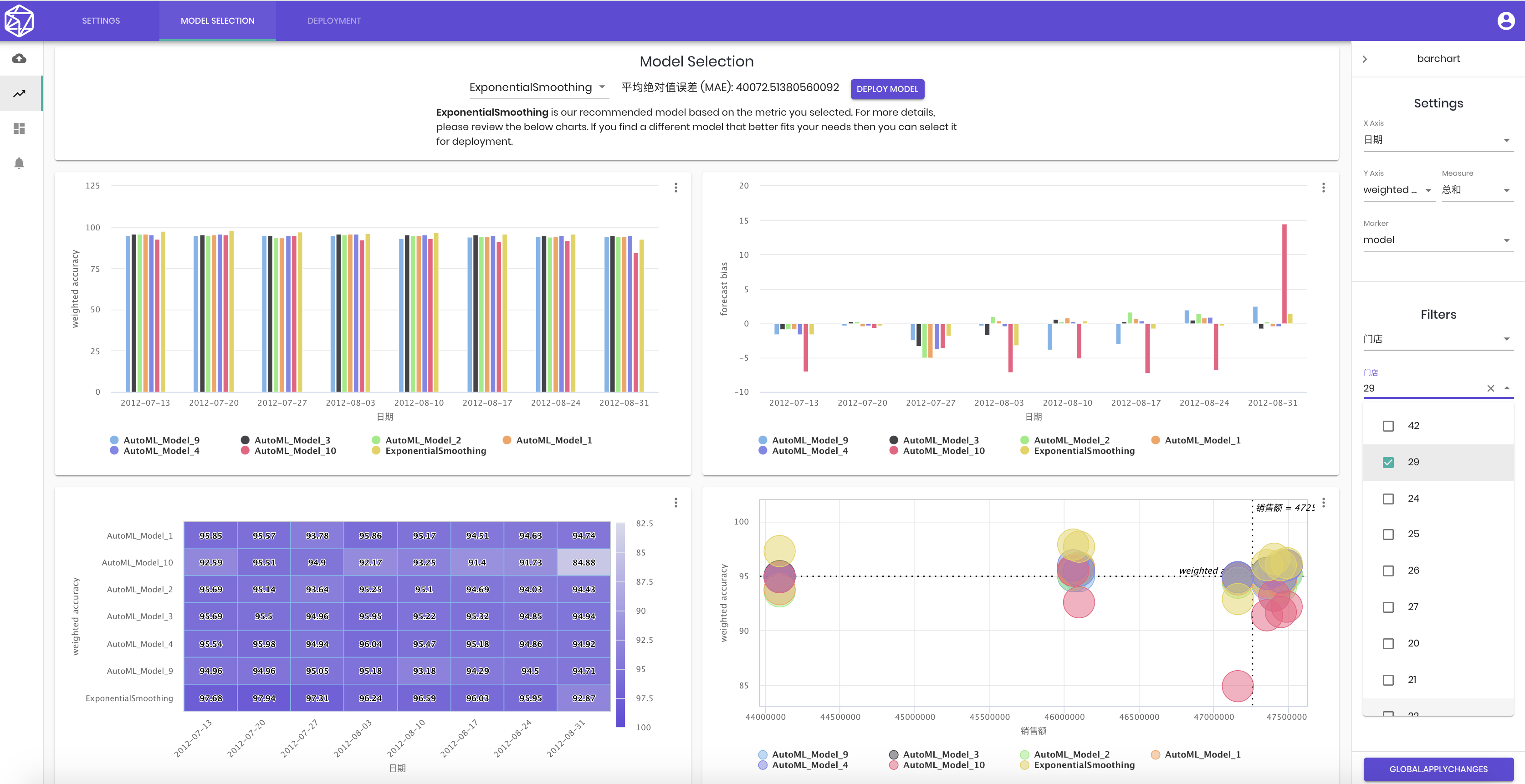Click heatmap cell 97.94 for ExponentialSmoothing
Viewport: 1525px width, 784px height.
(x=264, y=698)
